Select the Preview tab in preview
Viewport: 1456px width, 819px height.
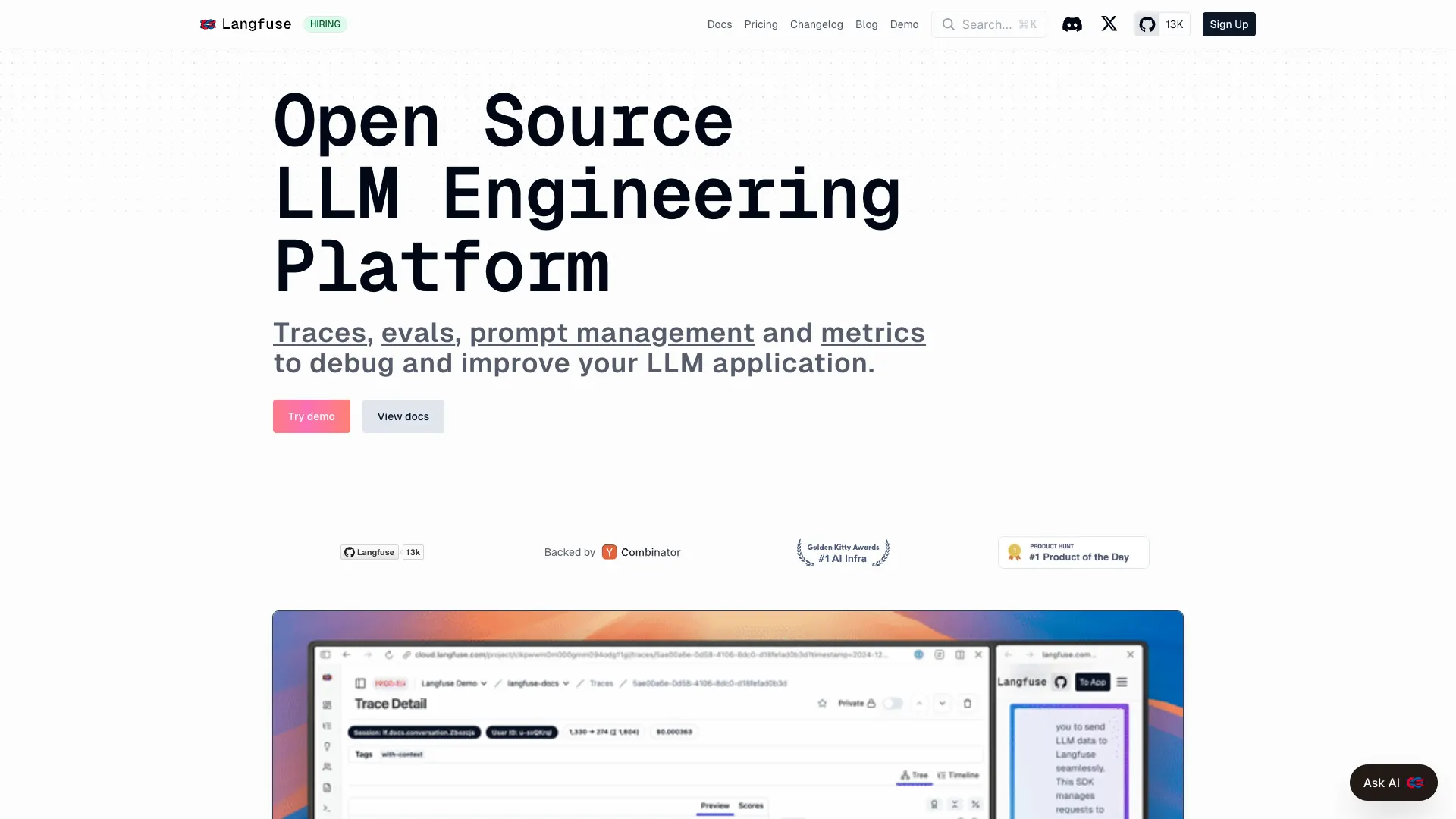[x=714, y=806]
